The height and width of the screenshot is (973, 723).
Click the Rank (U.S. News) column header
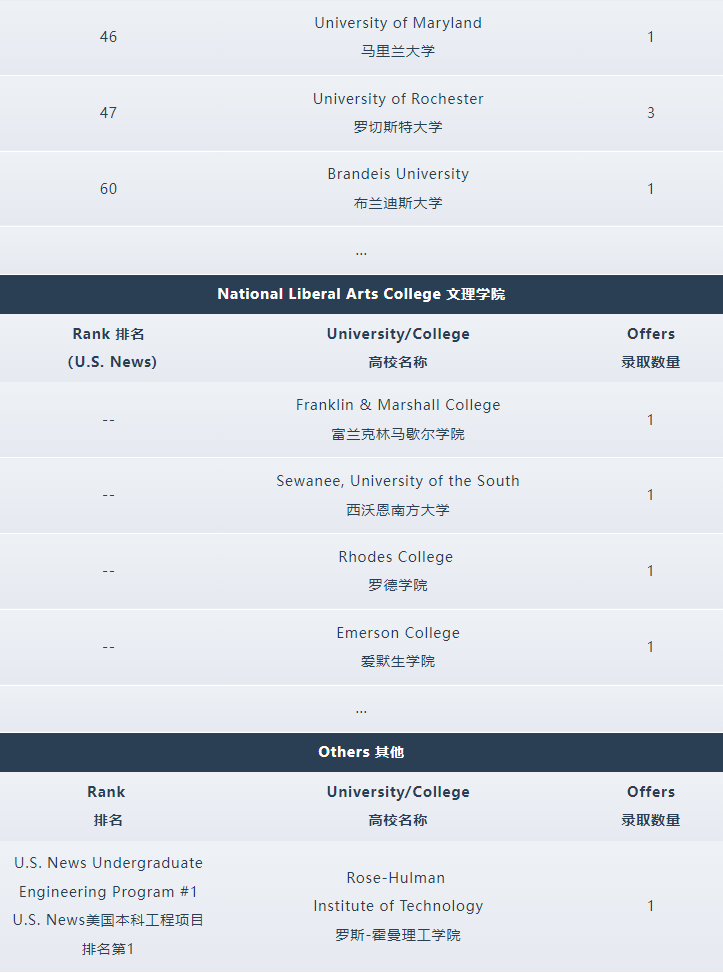tap(112, 348)
